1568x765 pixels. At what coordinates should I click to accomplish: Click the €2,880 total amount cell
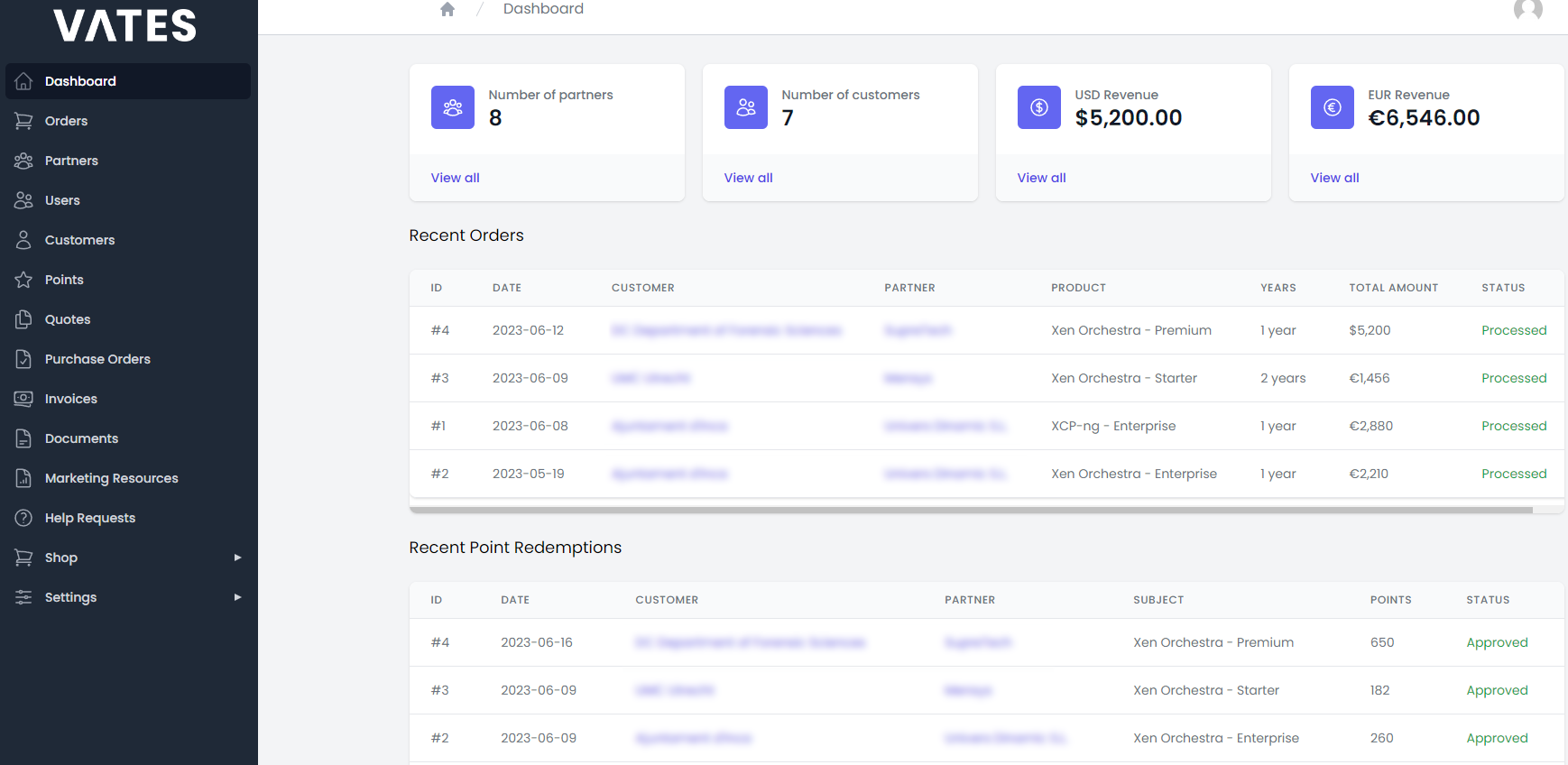(x=1371, y=426)
